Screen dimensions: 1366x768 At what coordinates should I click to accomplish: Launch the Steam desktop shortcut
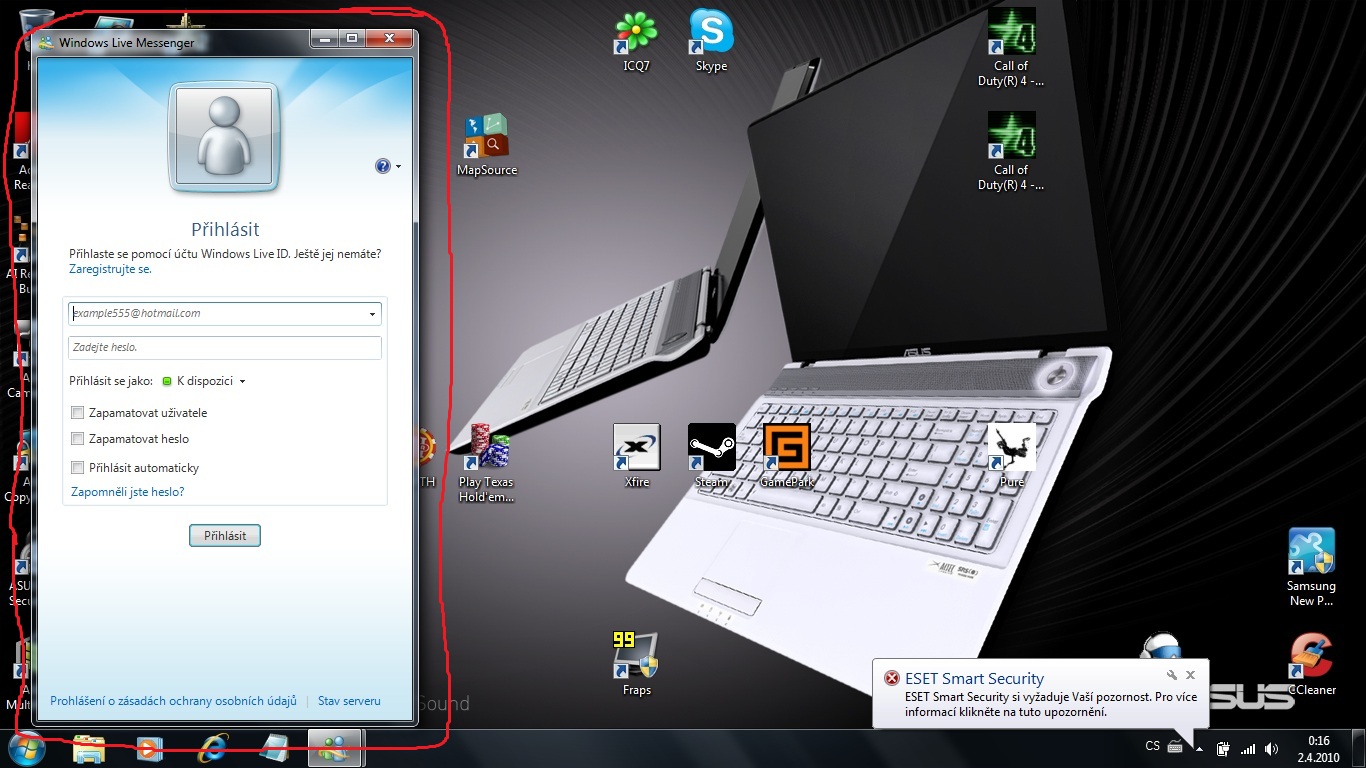coord(711,449)
